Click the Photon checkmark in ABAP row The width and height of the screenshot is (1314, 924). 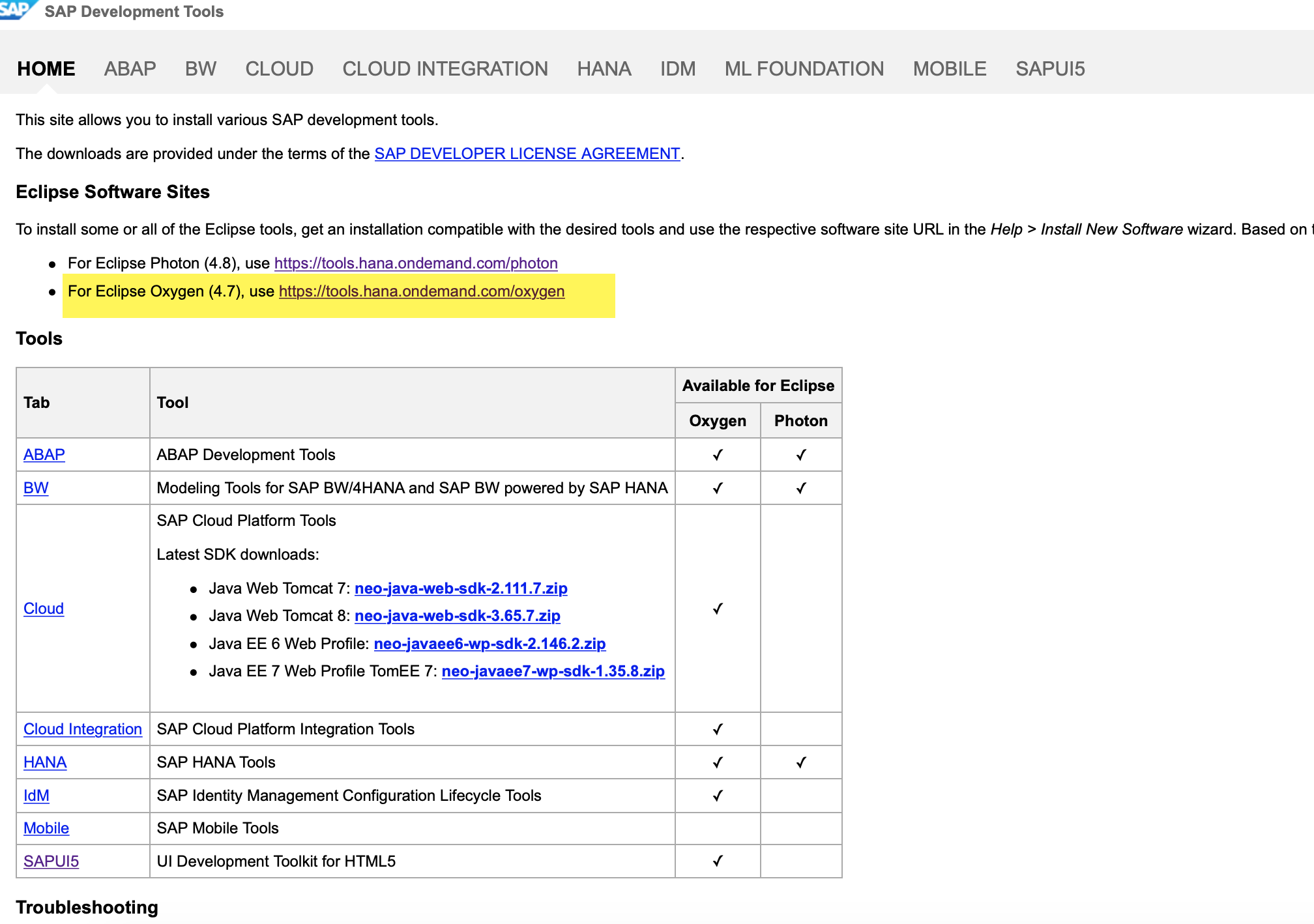801,455
